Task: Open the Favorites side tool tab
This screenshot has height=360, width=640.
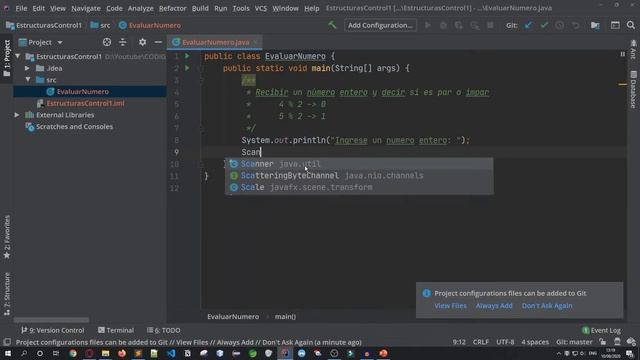Action: (7, 238)
